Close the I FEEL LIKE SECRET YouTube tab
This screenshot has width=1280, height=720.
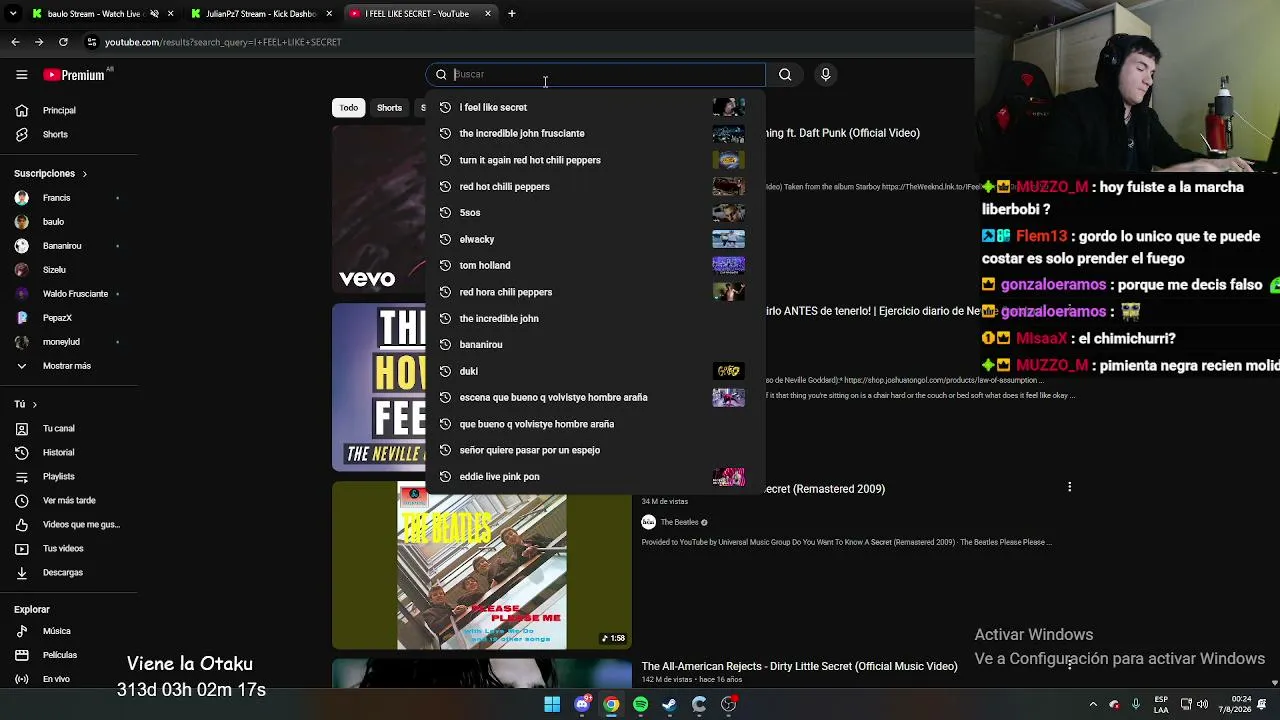pos(488,14)
